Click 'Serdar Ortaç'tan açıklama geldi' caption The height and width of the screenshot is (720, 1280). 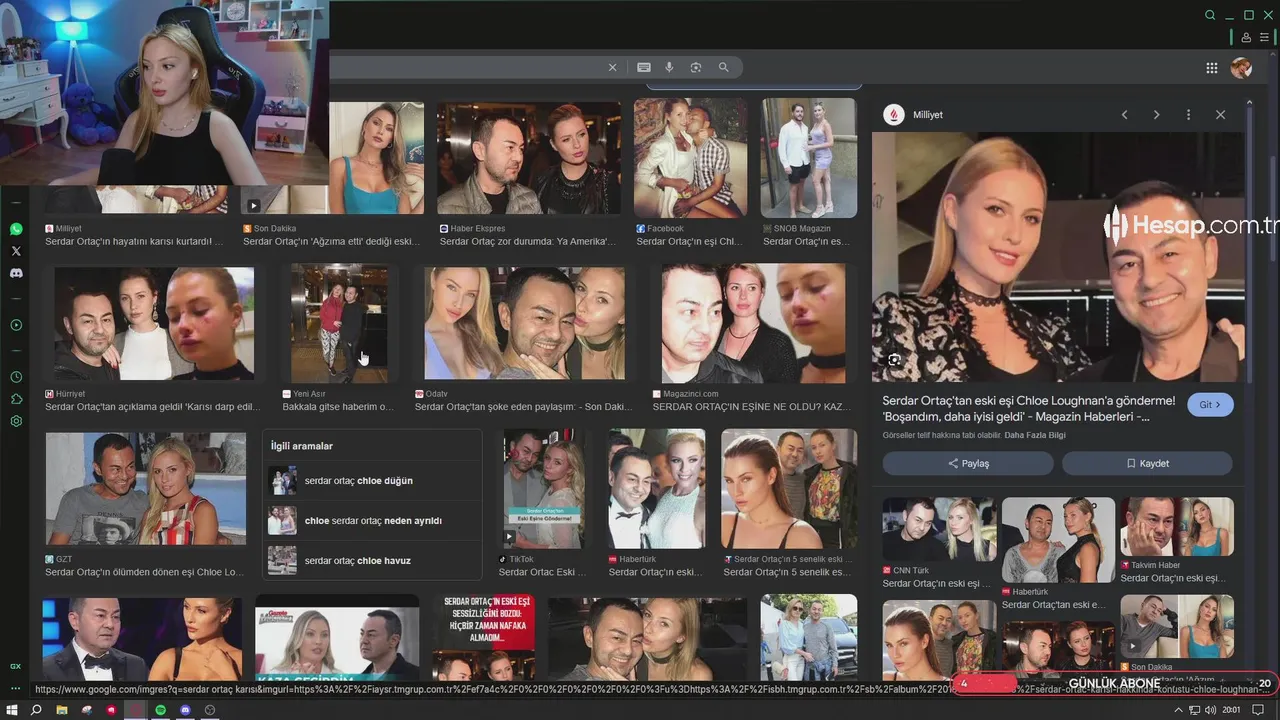pyautogui.click(x=152, y=407)
